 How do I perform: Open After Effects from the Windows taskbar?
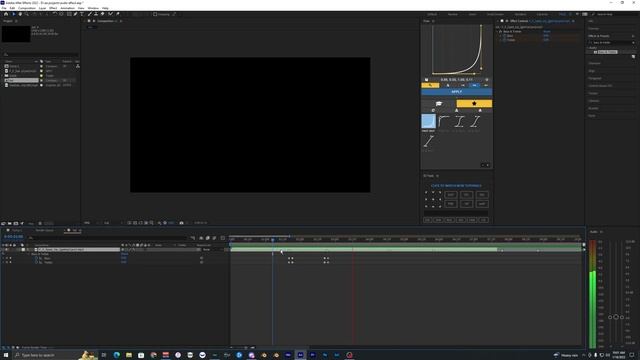click(x=300, y=355)
